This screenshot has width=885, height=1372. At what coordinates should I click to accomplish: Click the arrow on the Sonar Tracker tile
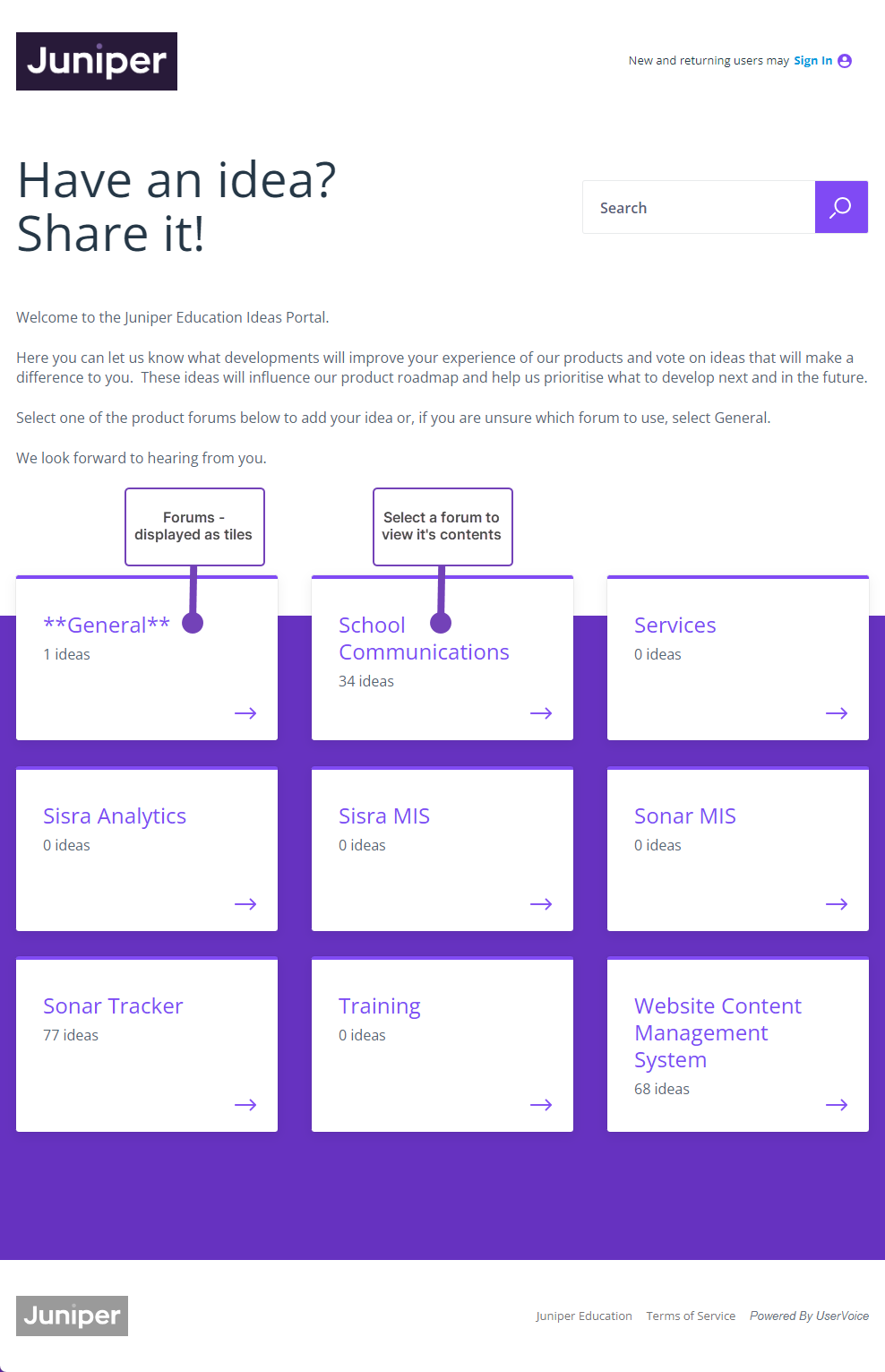(x=245, y=1104)
